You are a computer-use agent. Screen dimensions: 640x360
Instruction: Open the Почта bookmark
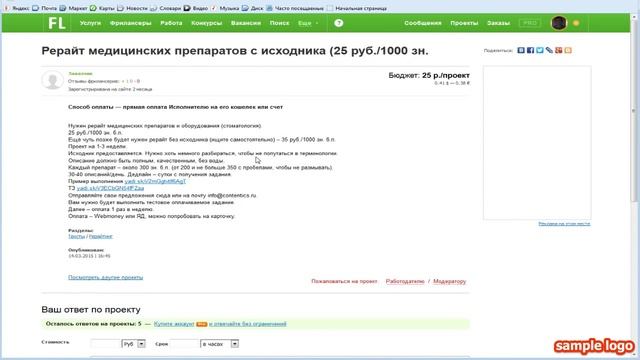click(45, 8)
